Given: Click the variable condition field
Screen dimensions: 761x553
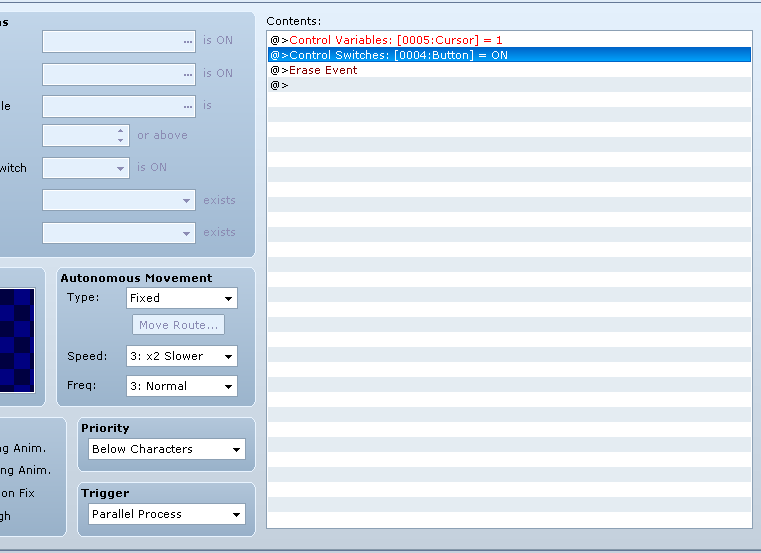Looking at the screenshot, I should pyautogui.click(x=119, y=106).
